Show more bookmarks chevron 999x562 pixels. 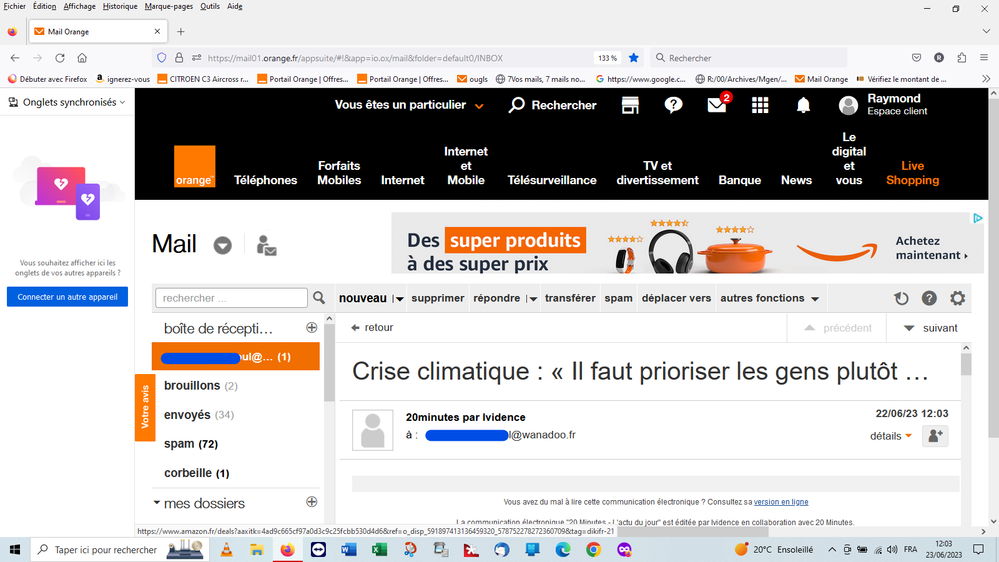point(986,79)
